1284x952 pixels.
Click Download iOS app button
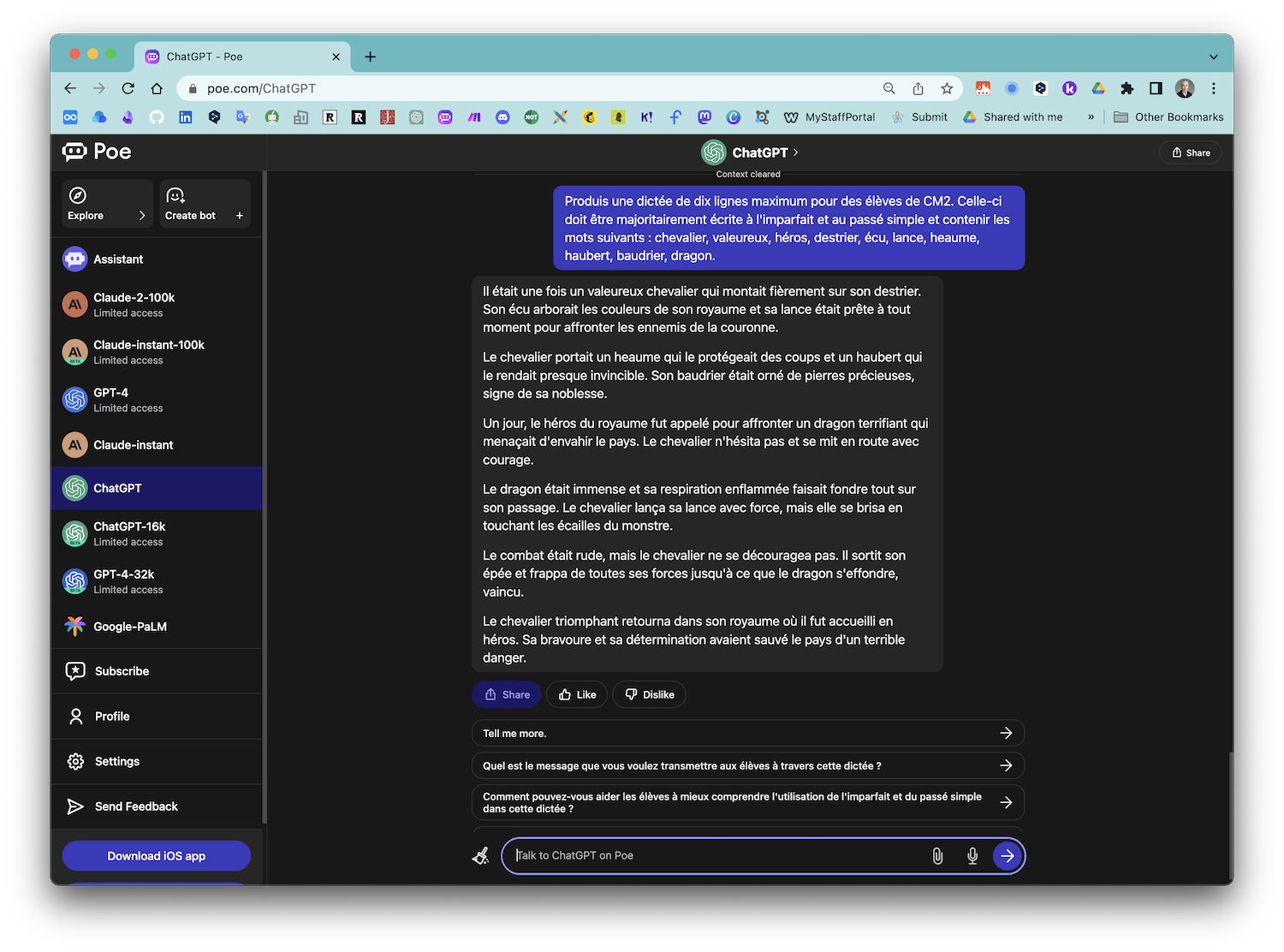click(x=157, y=856)
